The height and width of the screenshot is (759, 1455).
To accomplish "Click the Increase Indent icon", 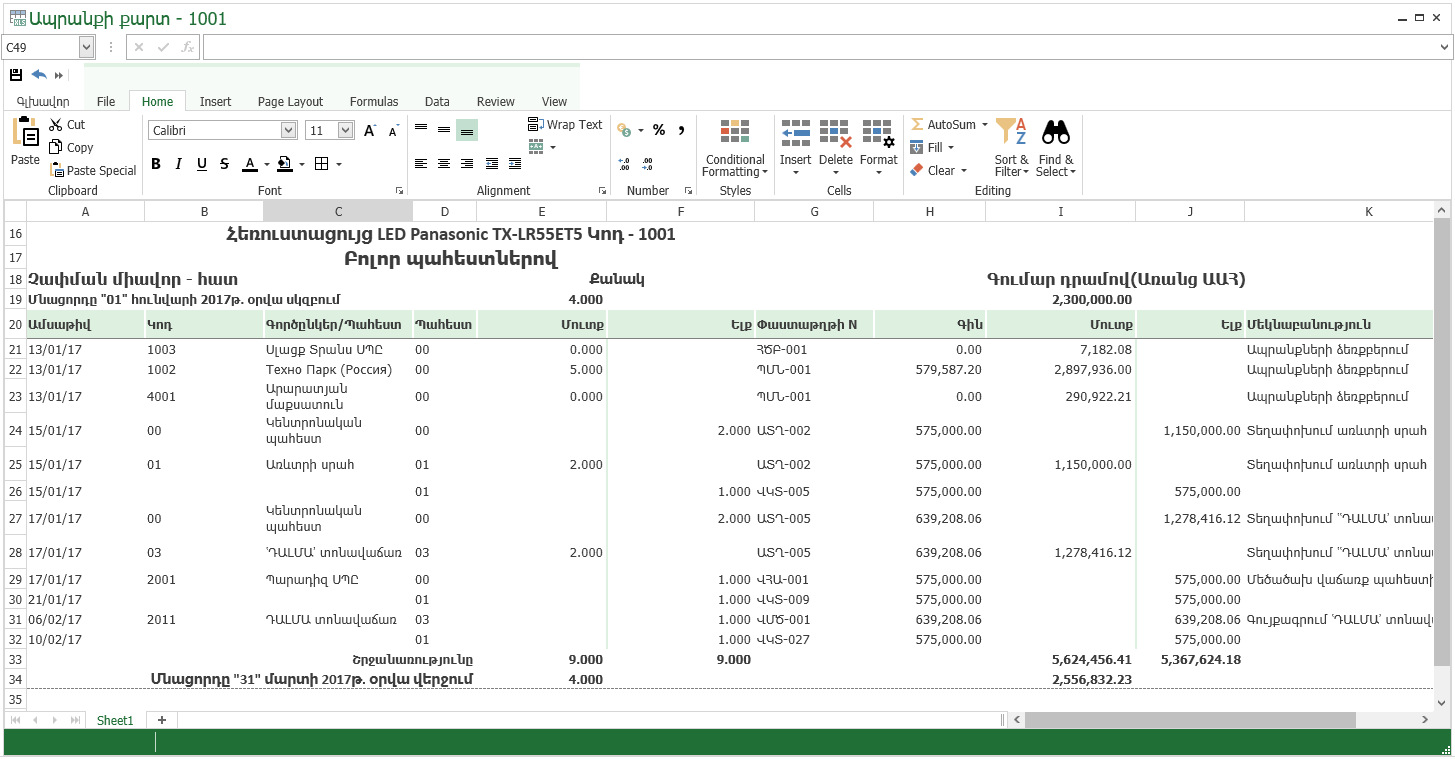I will click(x=515, y=164).
